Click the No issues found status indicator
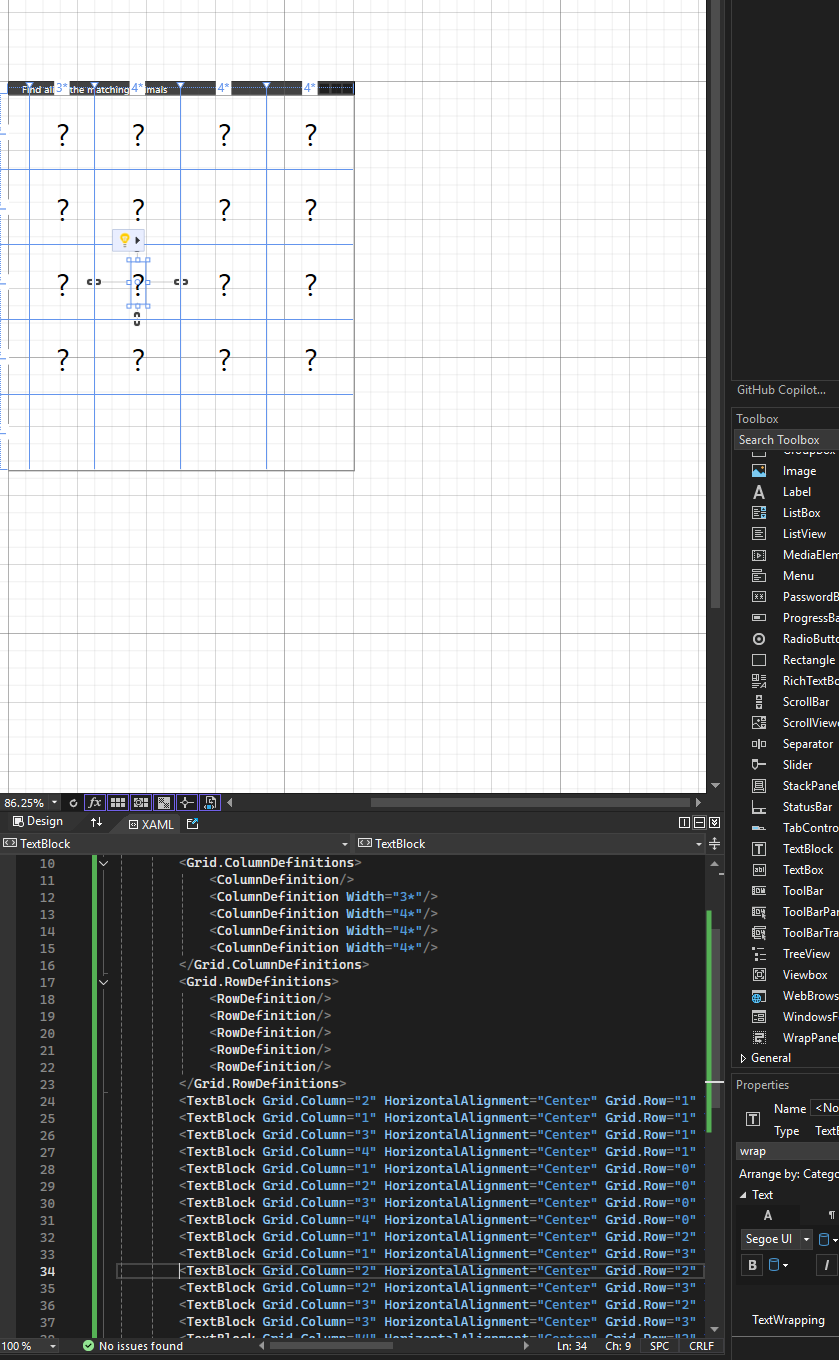The width and height of the screenshot is (839, 1360). 133,1346
